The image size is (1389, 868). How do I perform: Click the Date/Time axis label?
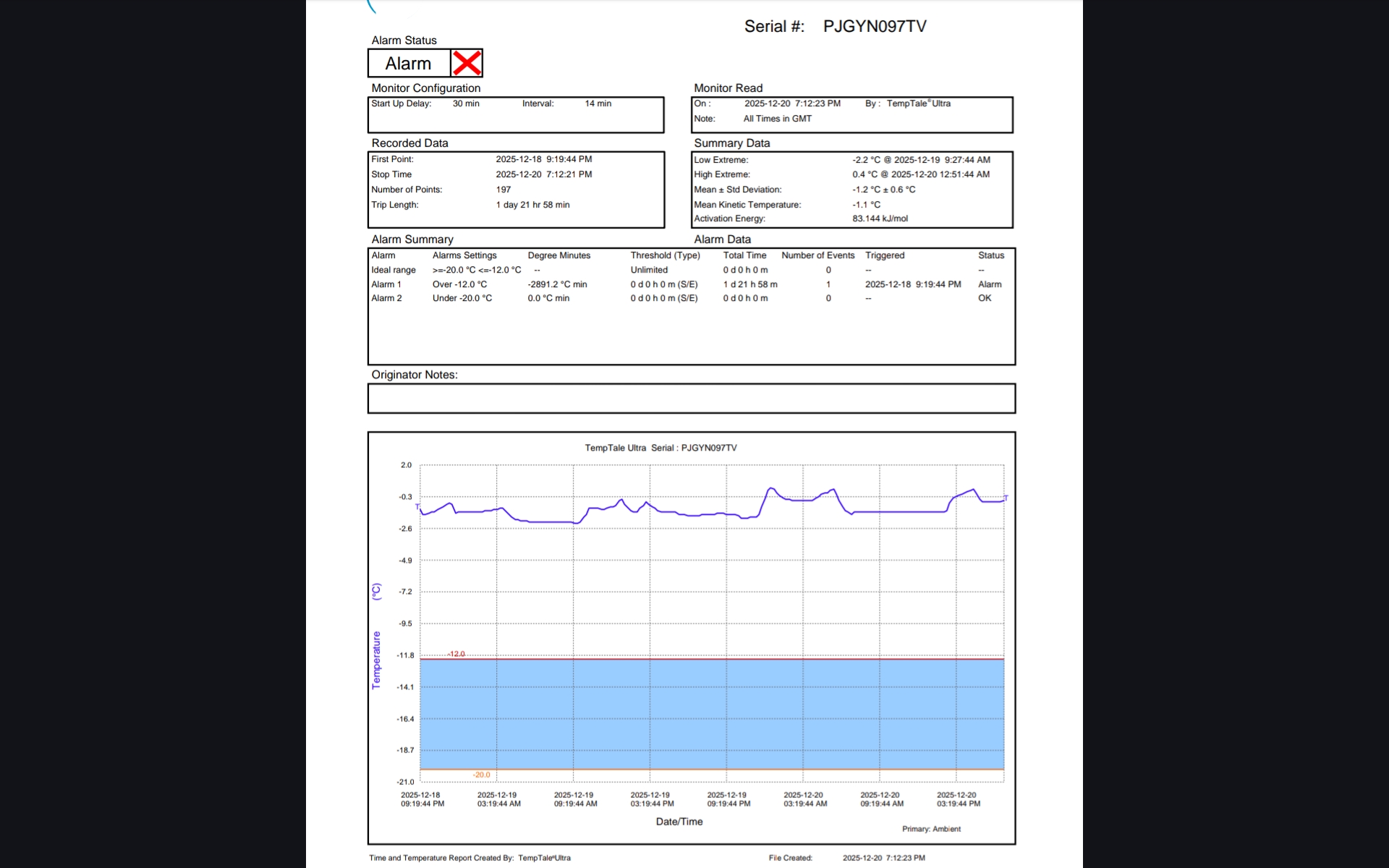(679, 822)
